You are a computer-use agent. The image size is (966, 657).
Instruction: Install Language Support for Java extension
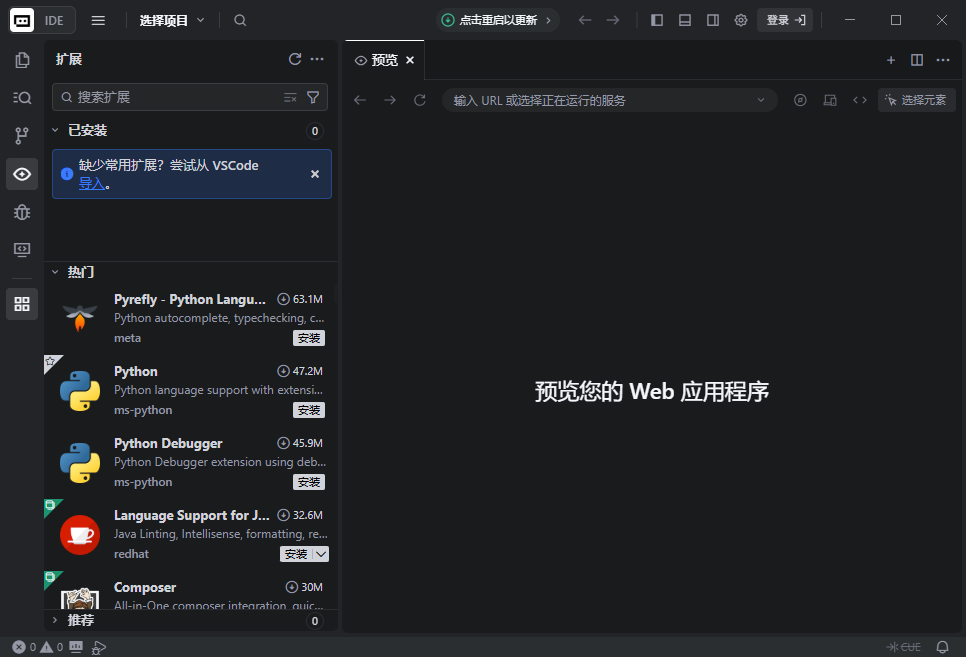(296, 554)
